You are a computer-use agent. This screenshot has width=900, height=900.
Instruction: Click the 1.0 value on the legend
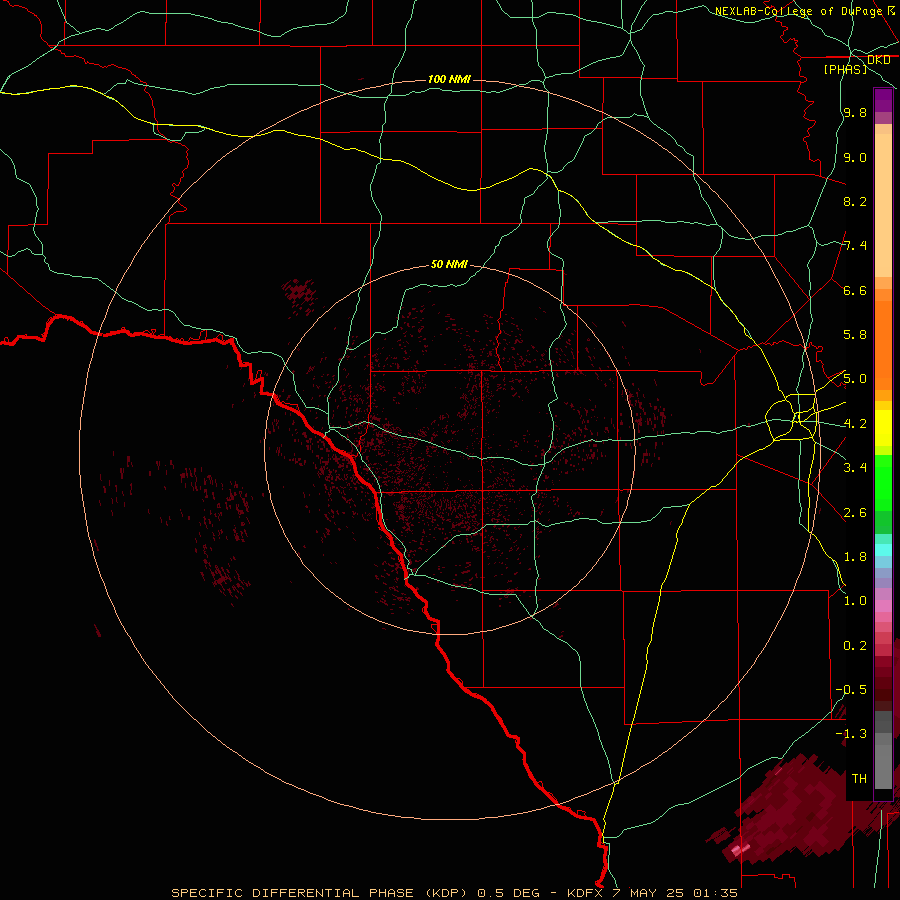tap(855, 601)
